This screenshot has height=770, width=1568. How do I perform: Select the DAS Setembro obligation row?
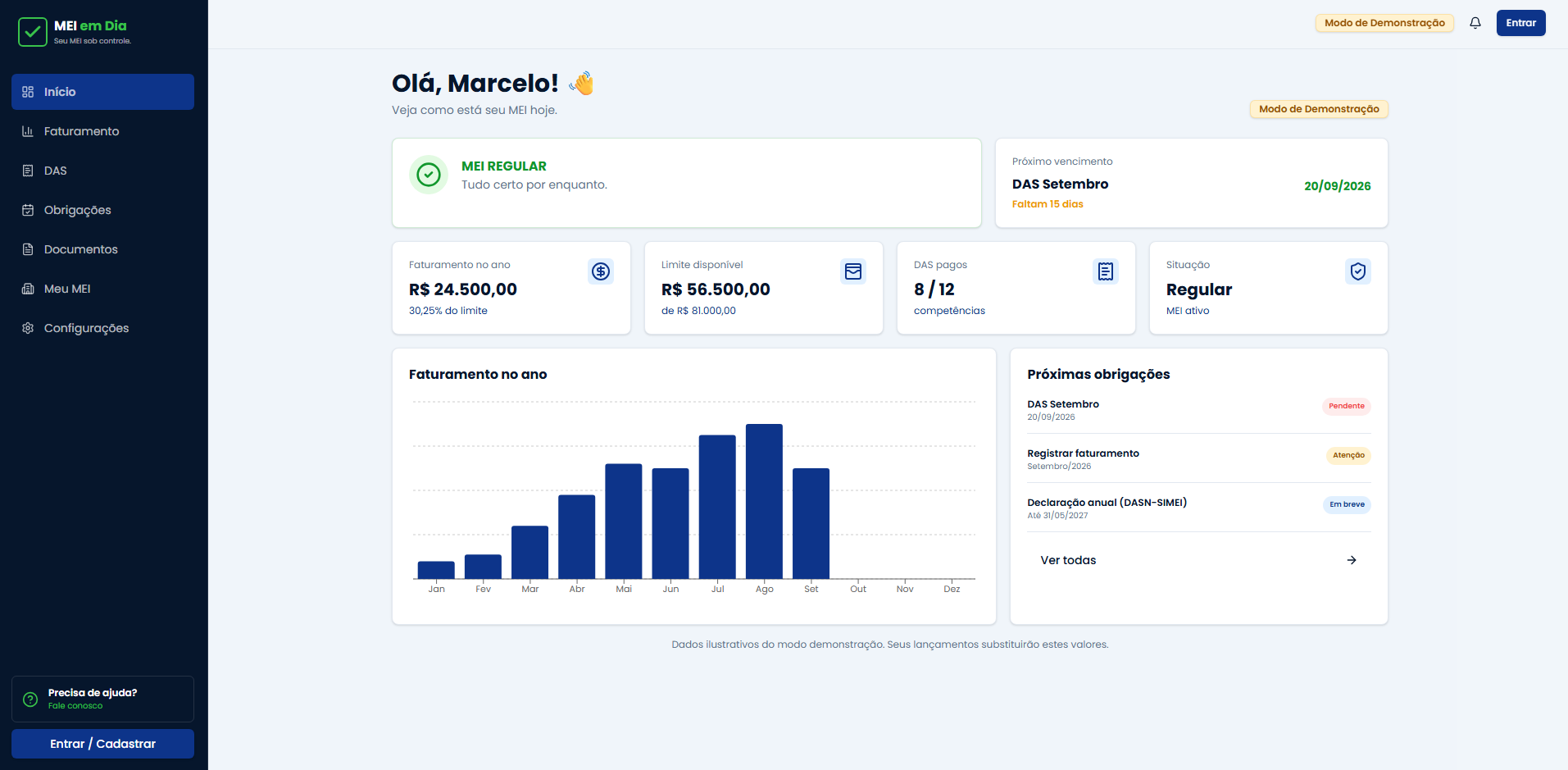[1199, 410]
